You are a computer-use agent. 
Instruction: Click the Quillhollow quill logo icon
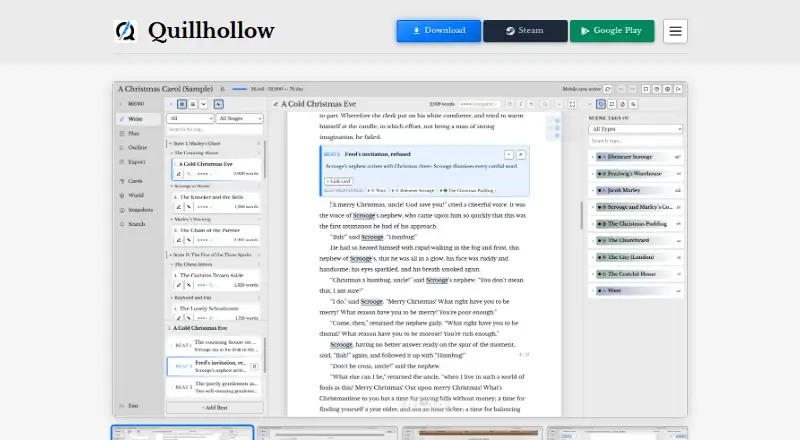126,31
